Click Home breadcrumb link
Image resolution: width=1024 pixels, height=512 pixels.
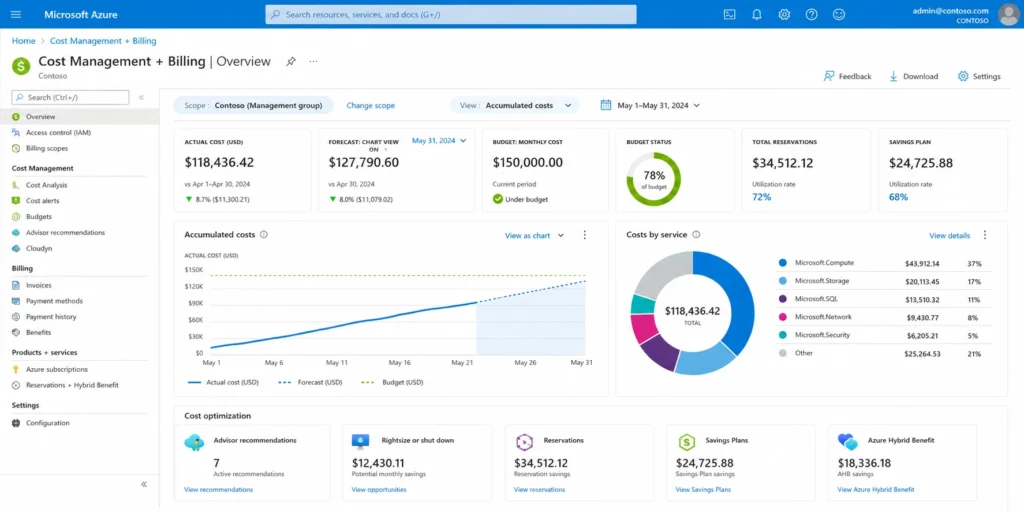point(24,40)
